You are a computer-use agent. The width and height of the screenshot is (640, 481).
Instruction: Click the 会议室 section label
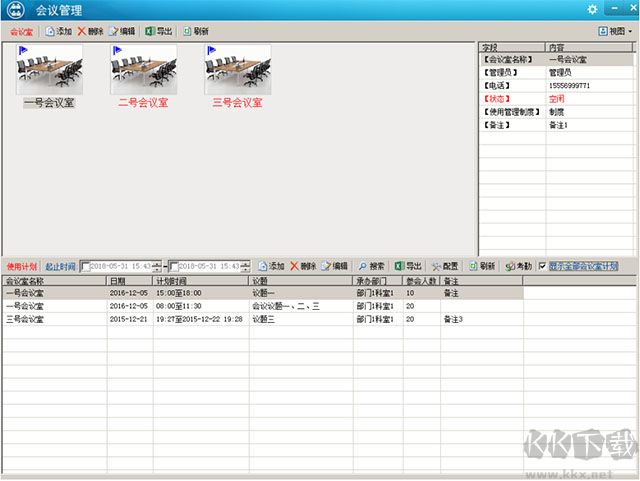pos(22,32)
